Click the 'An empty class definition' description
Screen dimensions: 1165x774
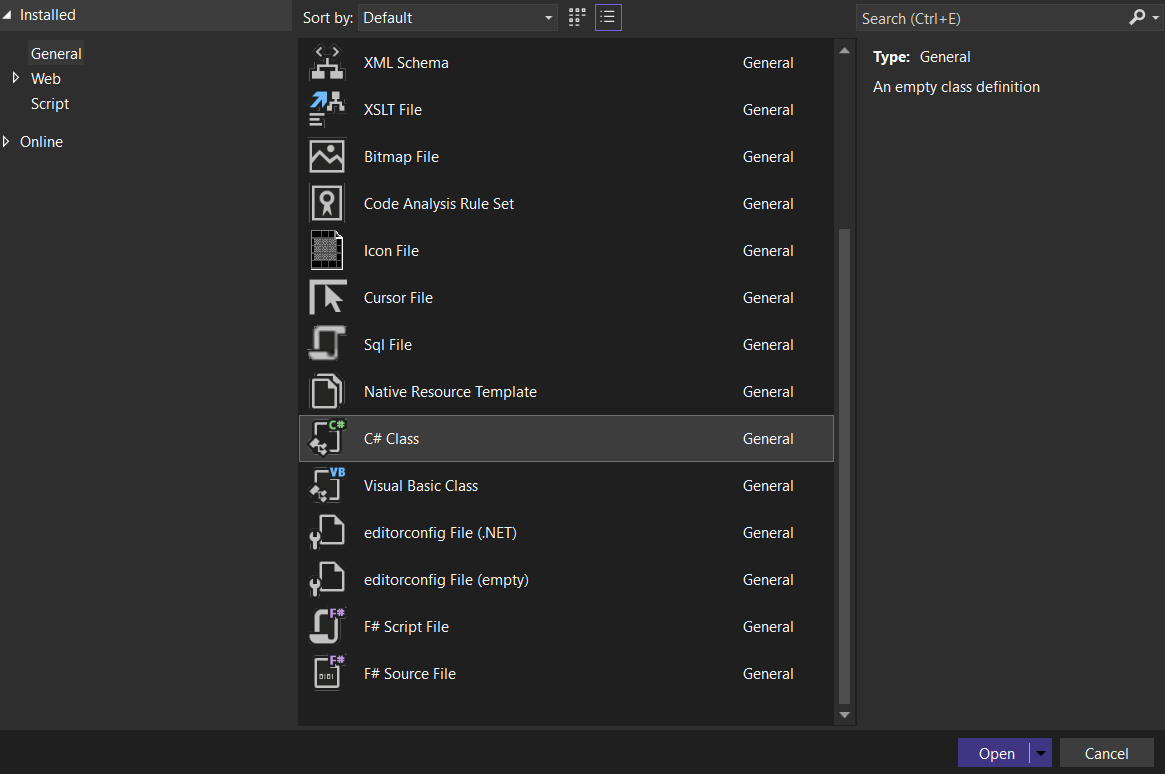coord(956,87)
